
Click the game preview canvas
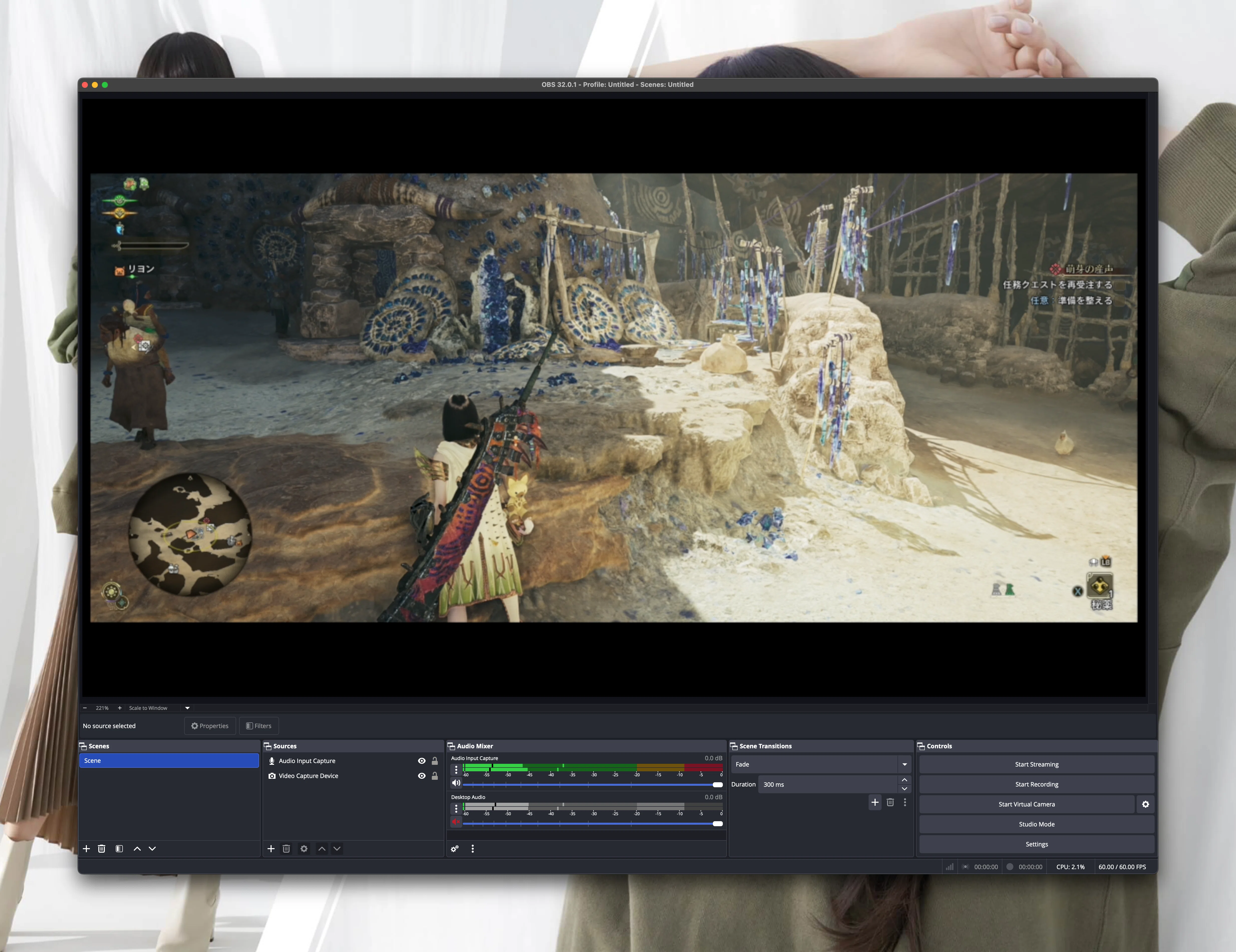pyautogui.click(x=614, y=397)
